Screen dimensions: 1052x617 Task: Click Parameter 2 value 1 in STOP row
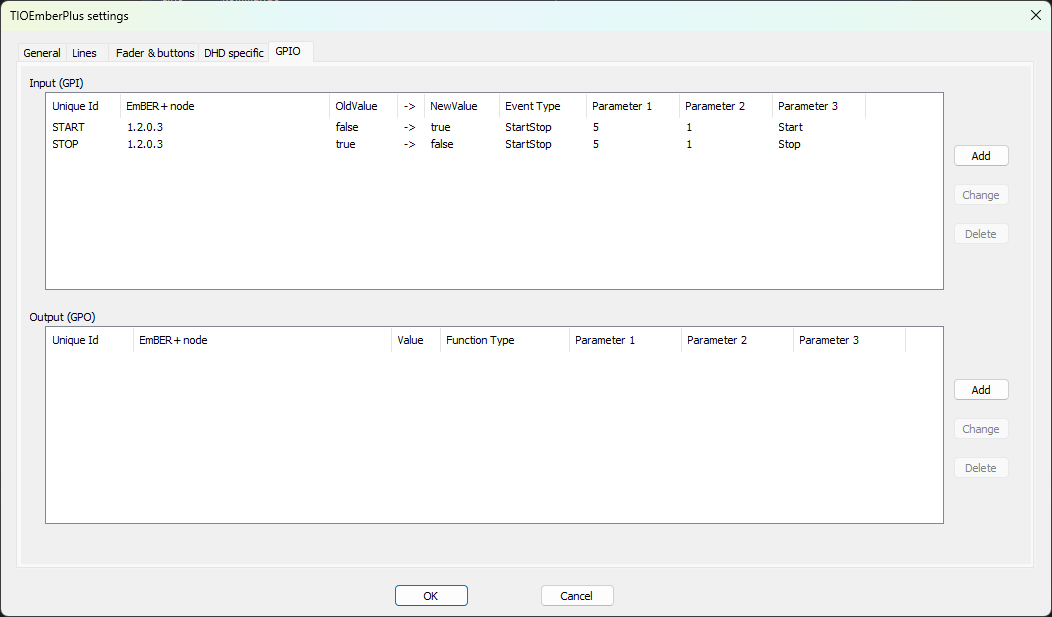click(689, 144)
